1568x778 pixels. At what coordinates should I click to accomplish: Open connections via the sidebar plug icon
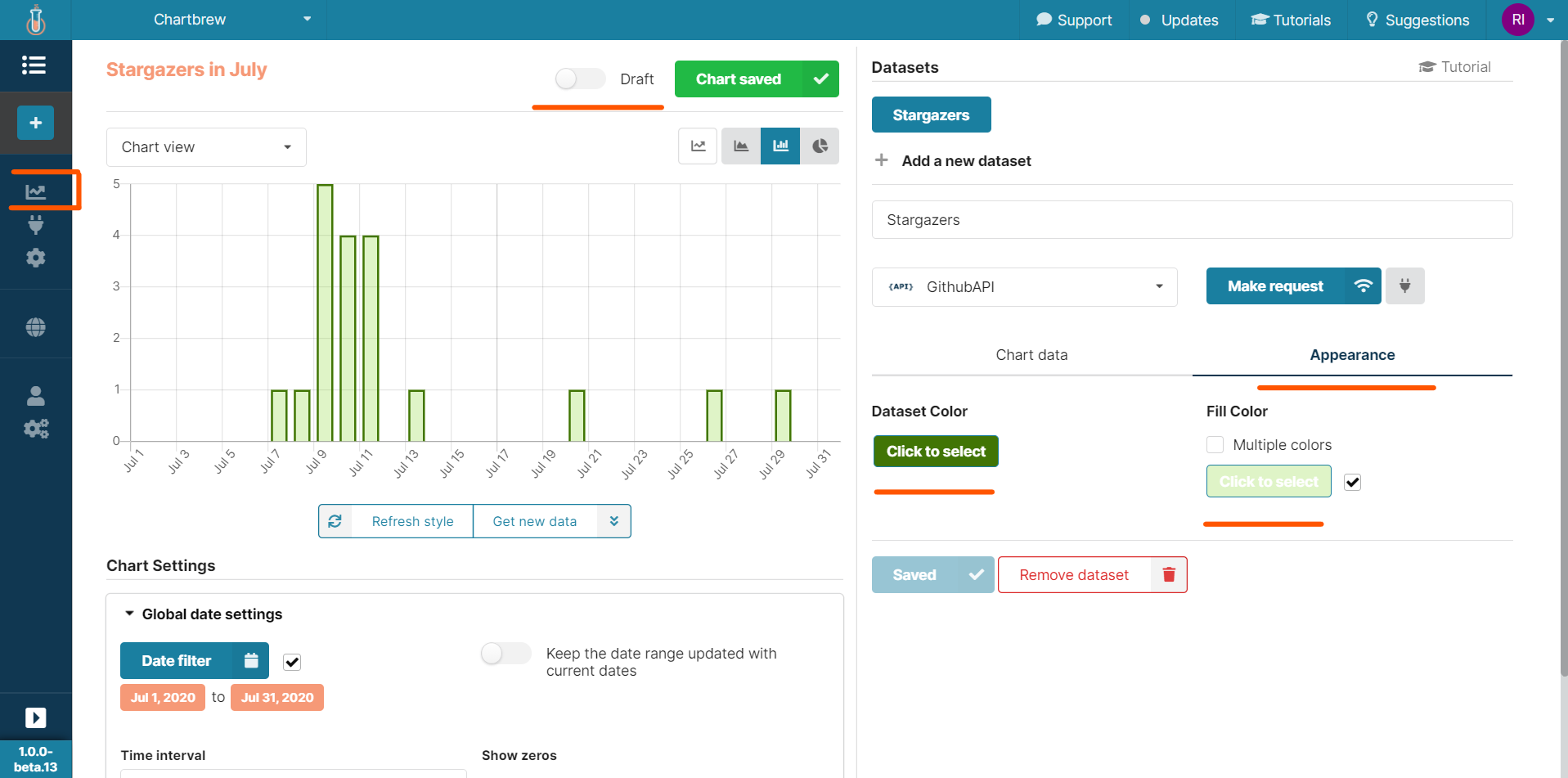click(36, 224)
